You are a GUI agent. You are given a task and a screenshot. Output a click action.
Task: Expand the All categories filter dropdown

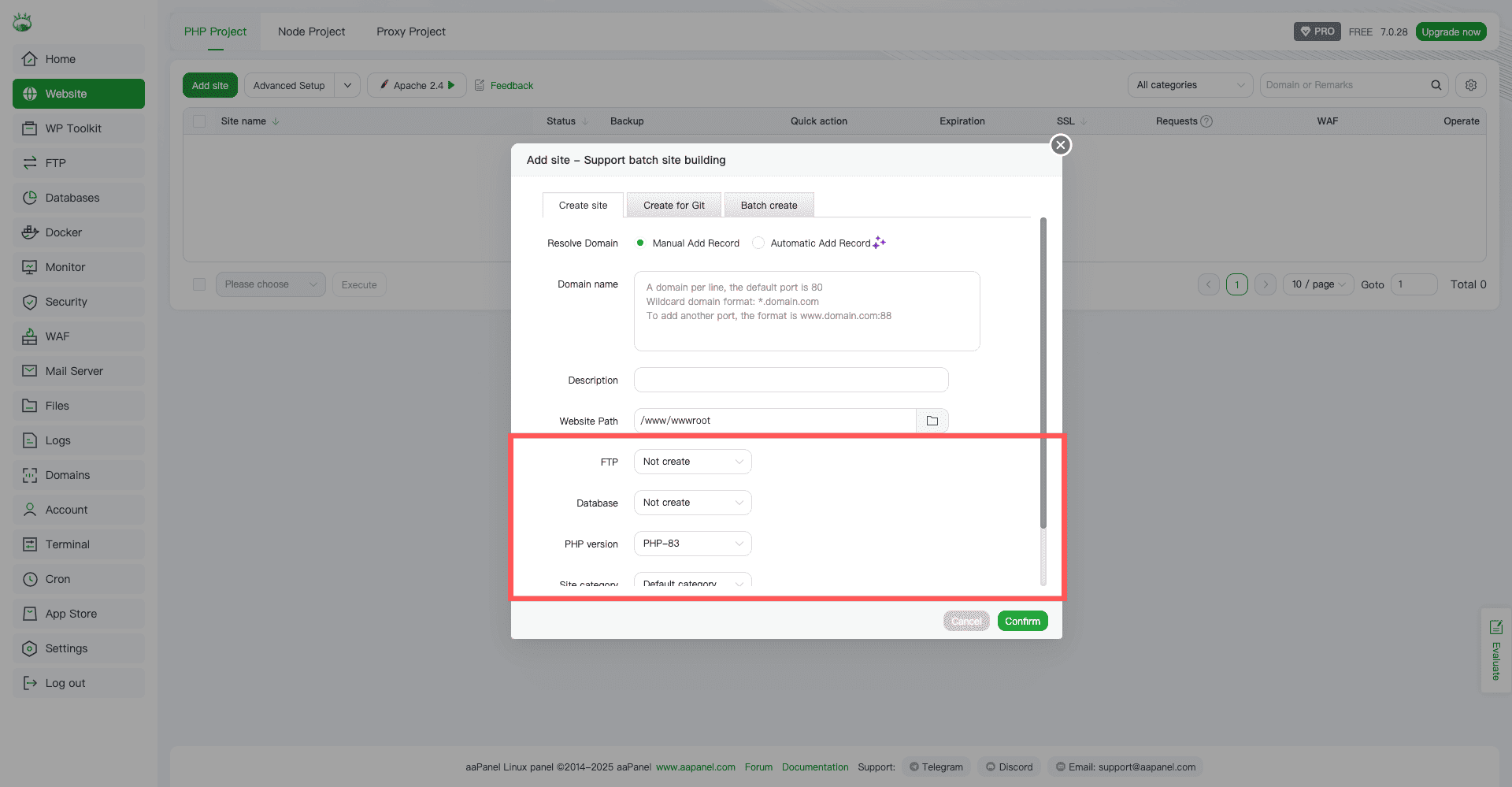pyautogui.click(x=1189, y=85)
